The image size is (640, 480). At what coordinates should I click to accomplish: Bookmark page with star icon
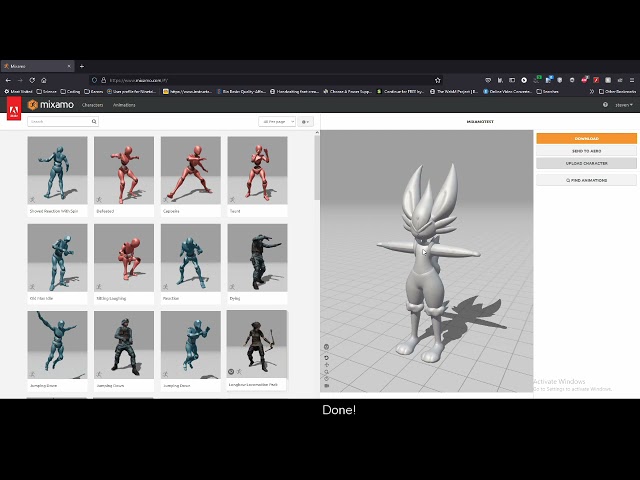[438, 80]
